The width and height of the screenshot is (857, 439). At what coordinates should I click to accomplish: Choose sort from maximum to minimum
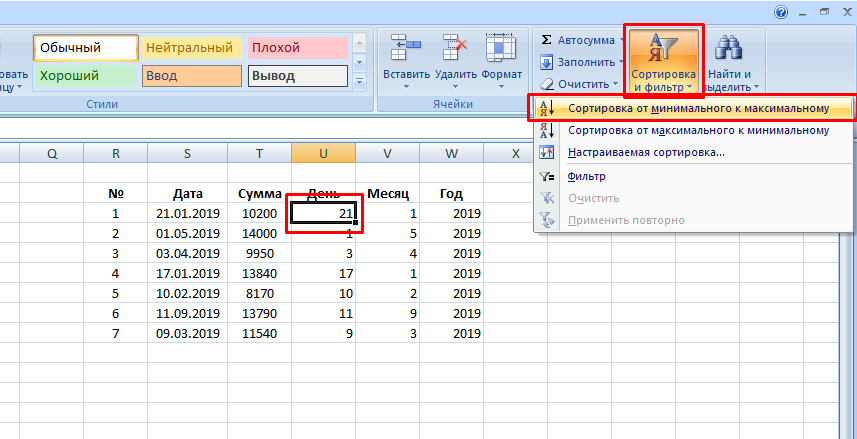[698, 130]
